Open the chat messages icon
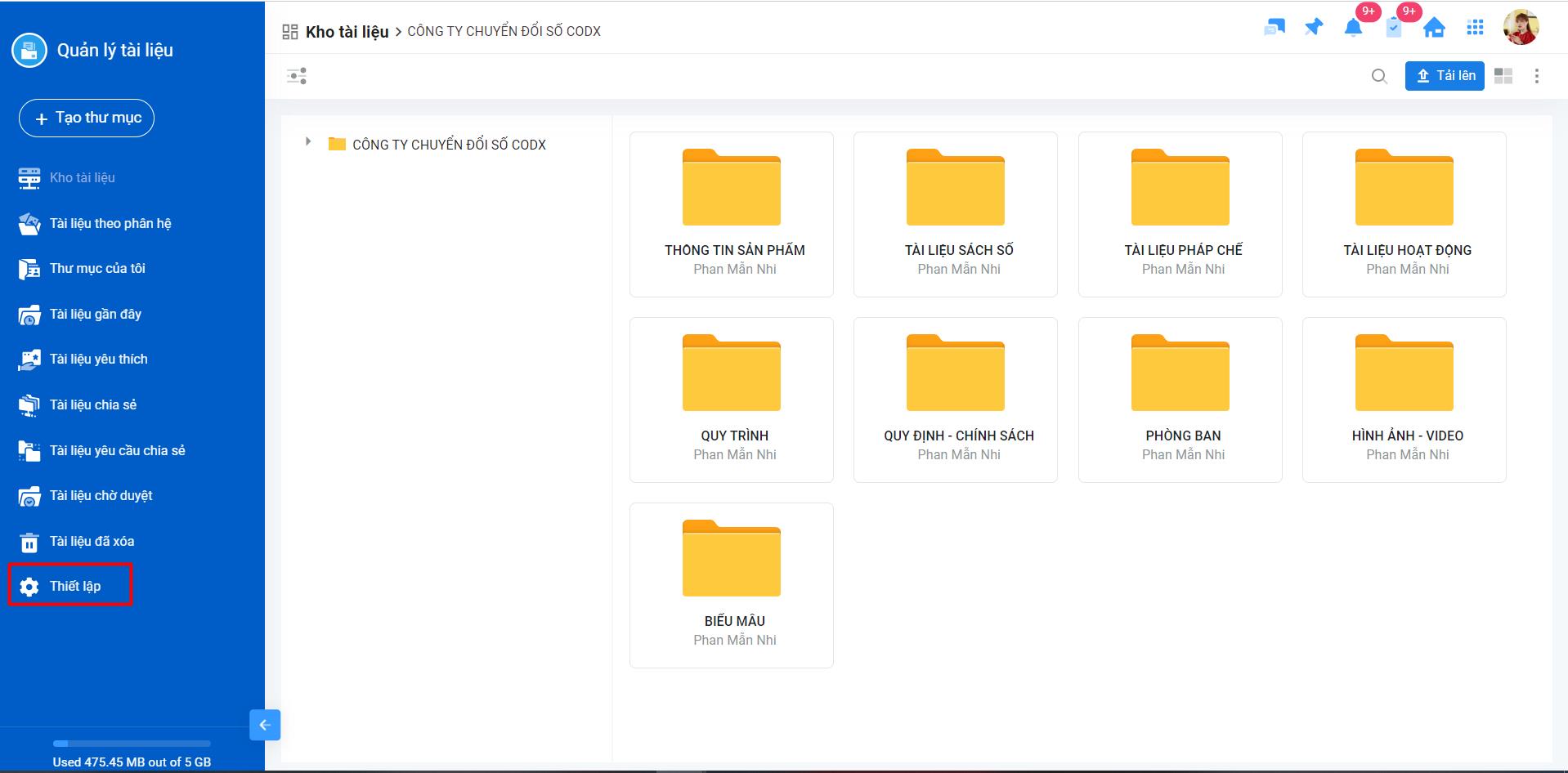1568x773 pixels. click(1275, 27)
